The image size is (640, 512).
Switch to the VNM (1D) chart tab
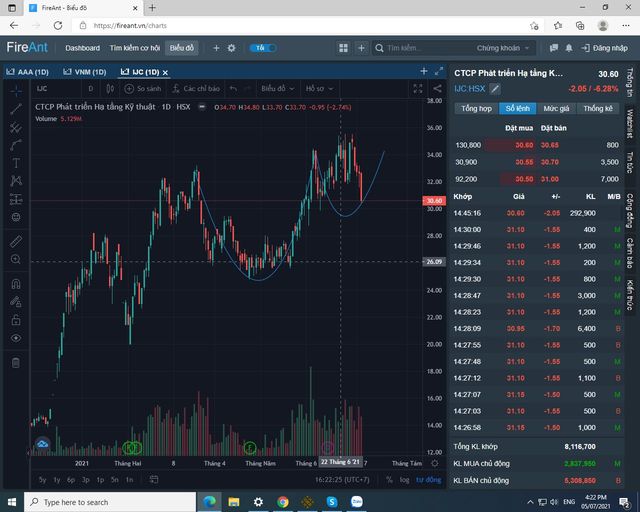(85, 72)
